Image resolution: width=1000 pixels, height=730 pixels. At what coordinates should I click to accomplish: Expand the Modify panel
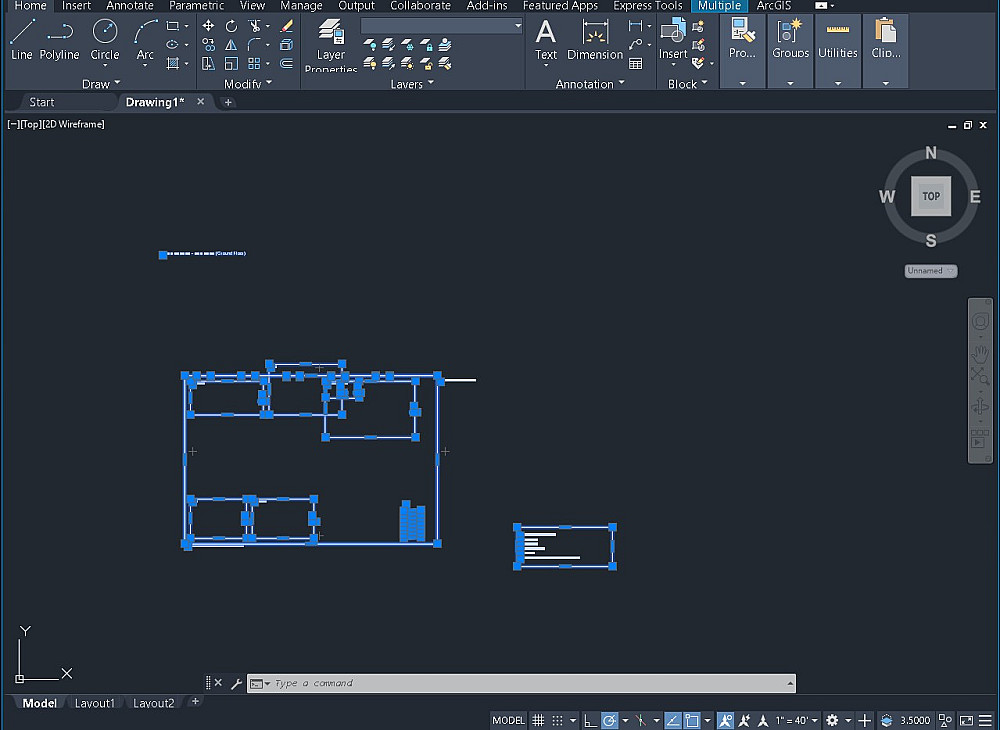point(248,84)
